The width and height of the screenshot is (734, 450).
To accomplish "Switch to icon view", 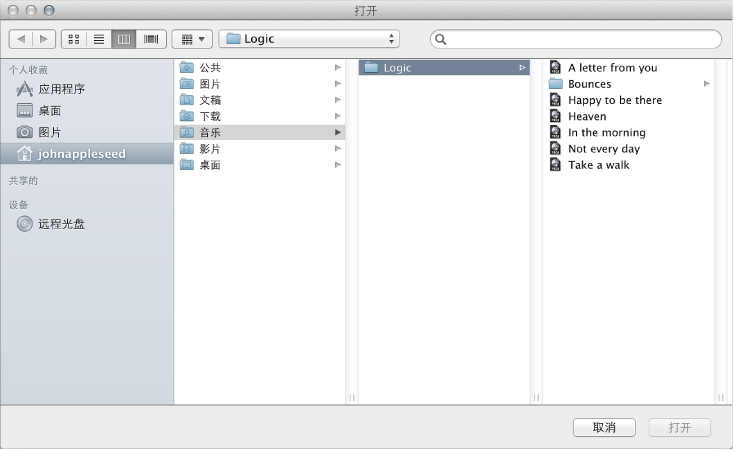I will tap(74, 39).
